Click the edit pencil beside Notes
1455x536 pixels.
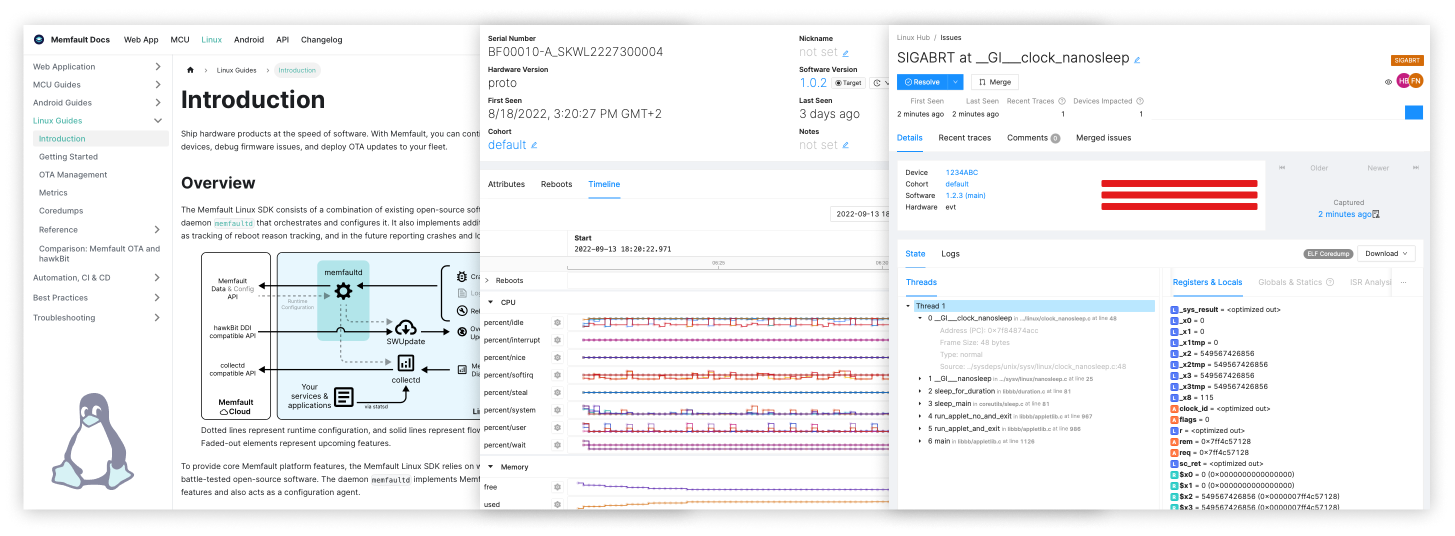846,145
